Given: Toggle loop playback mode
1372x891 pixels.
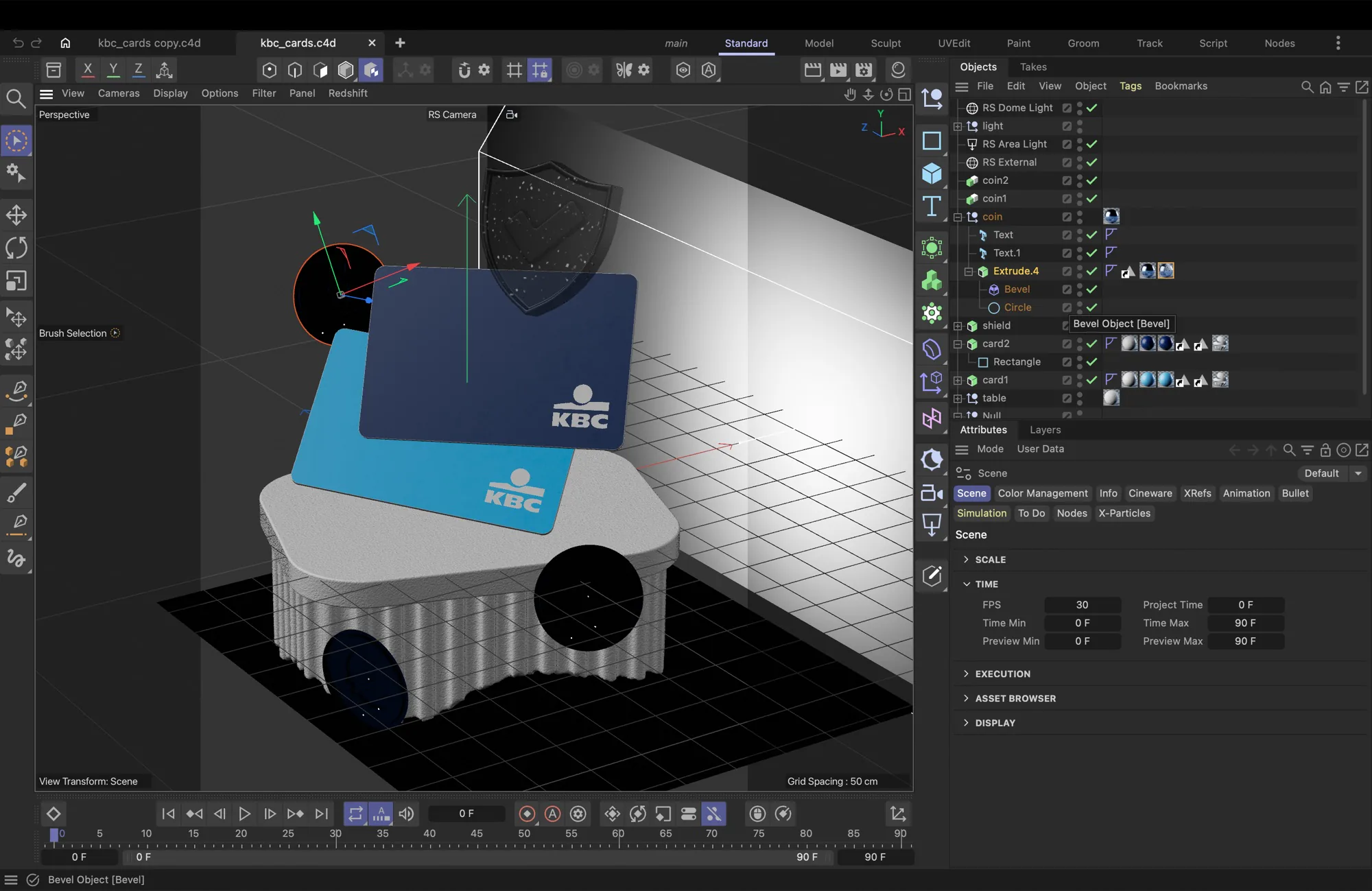Looking at the screenshot, I should tap(355, 813).
